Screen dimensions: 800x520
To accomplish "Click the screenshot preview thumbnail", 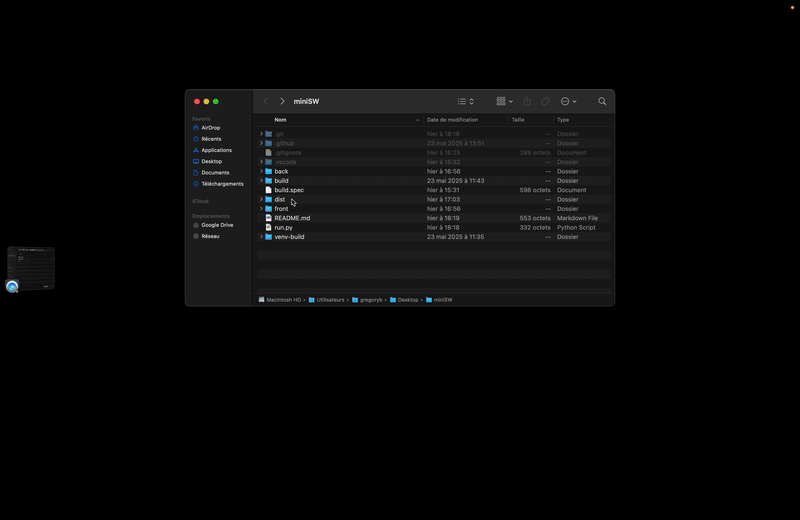I will tap(31, 268).
